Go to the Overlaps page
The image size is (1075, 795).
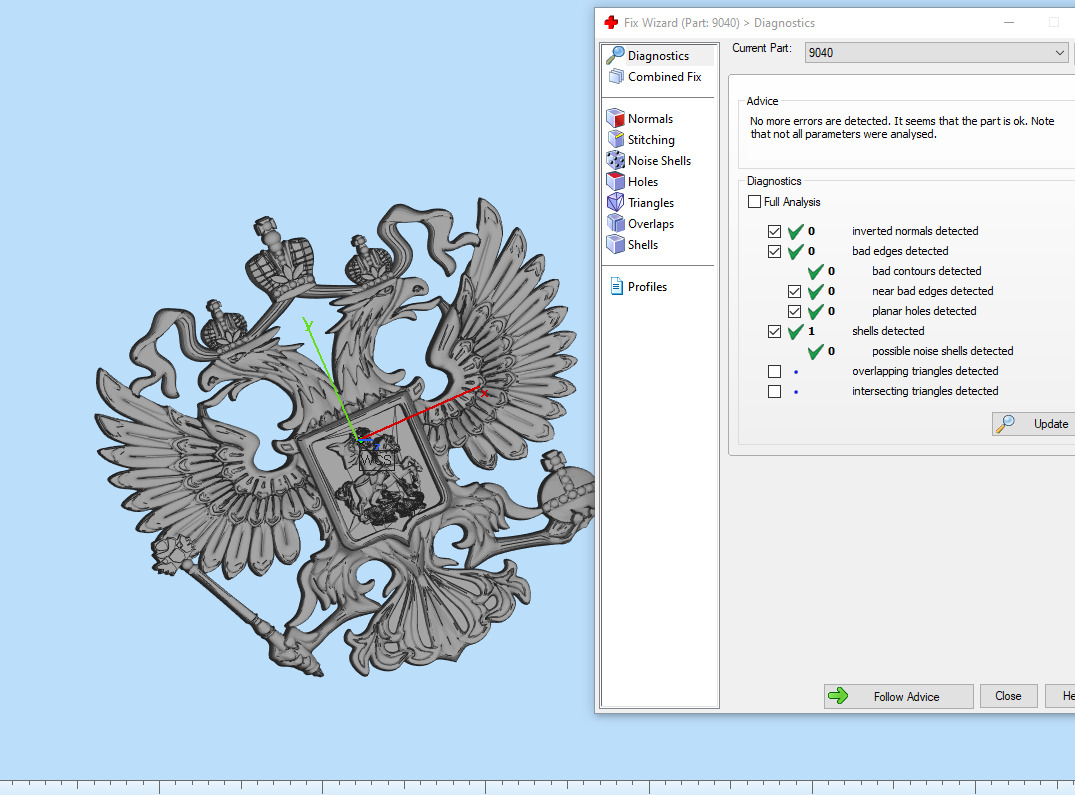coord(651,223)
